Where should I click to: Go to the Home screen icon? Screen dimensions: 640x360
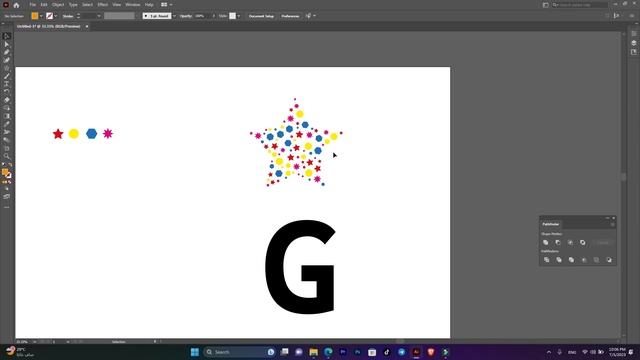pos(16,5)
